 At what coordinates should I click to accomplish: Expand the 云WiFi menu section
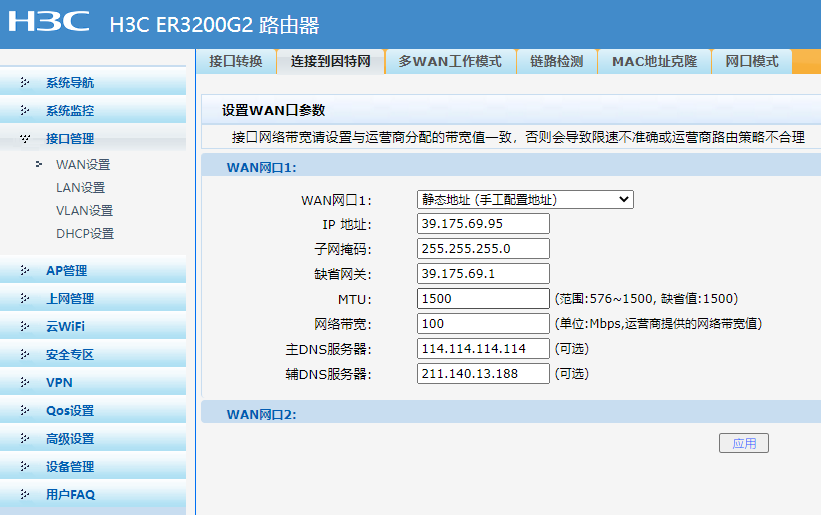coord(93,326)
